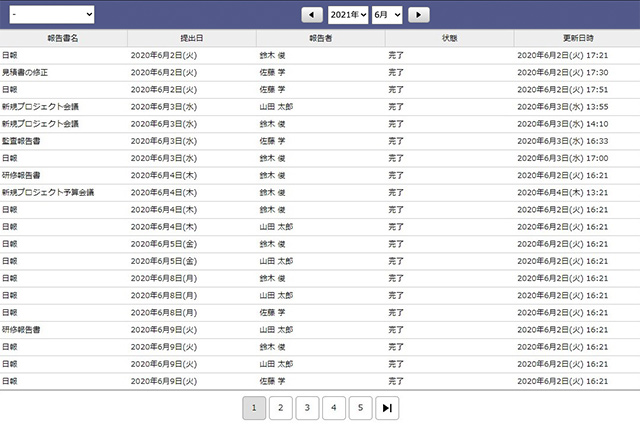
Task: Open the 監査報告書 report row
Action: [x=320, y=141]
